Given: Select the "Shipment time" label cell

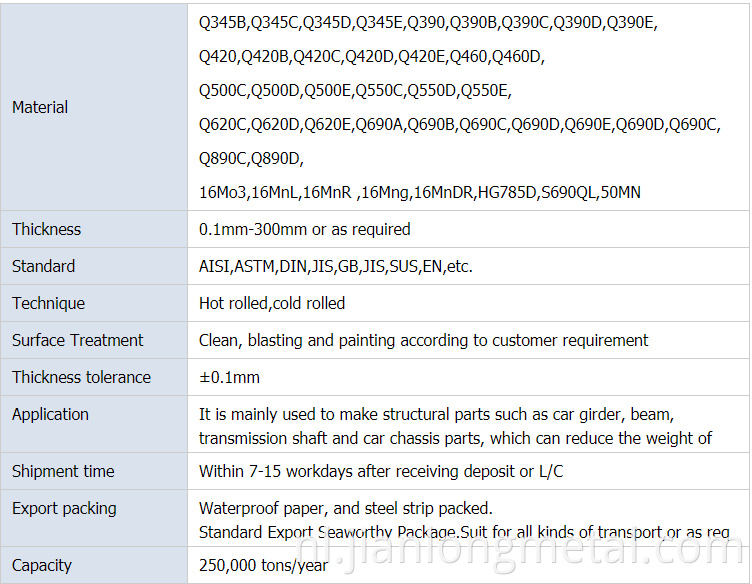Looking at the screenshot, I should tap(62, 471).
